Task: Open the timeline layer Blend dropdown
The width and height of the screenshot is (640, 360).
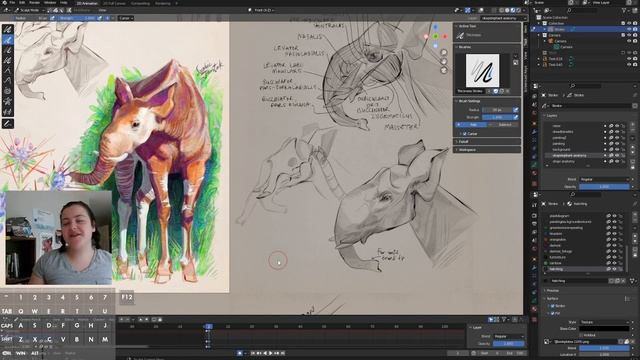Action: point(508,337)
